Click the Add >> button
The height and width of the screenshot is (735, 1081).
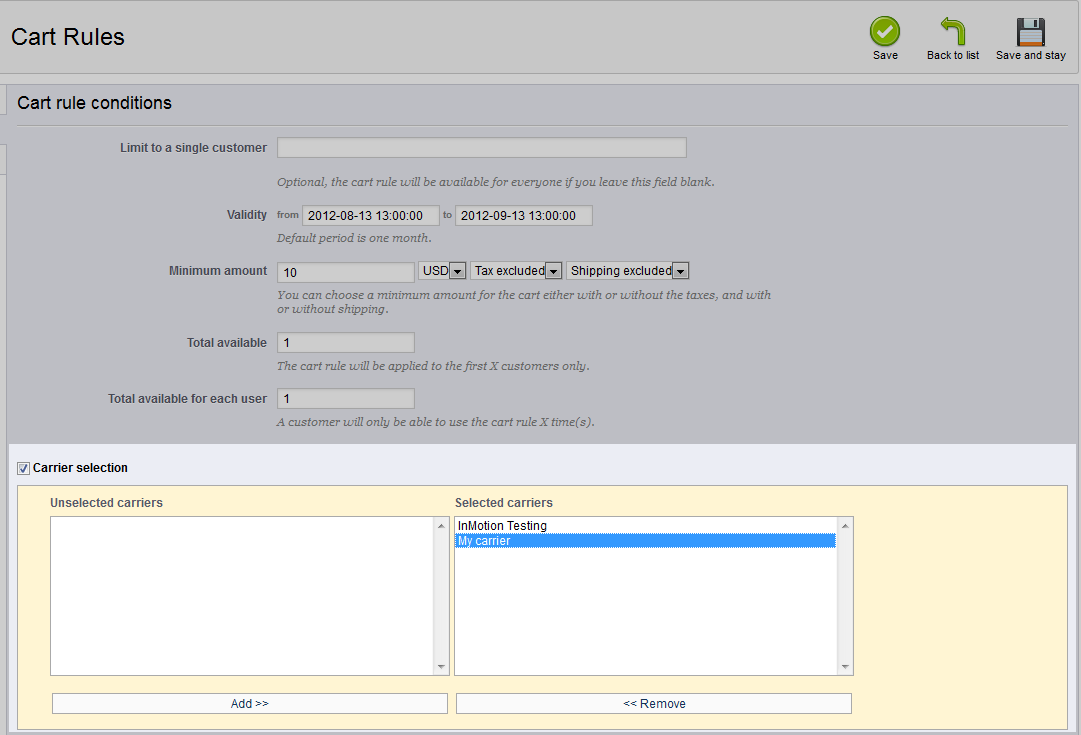coord(250,703)
